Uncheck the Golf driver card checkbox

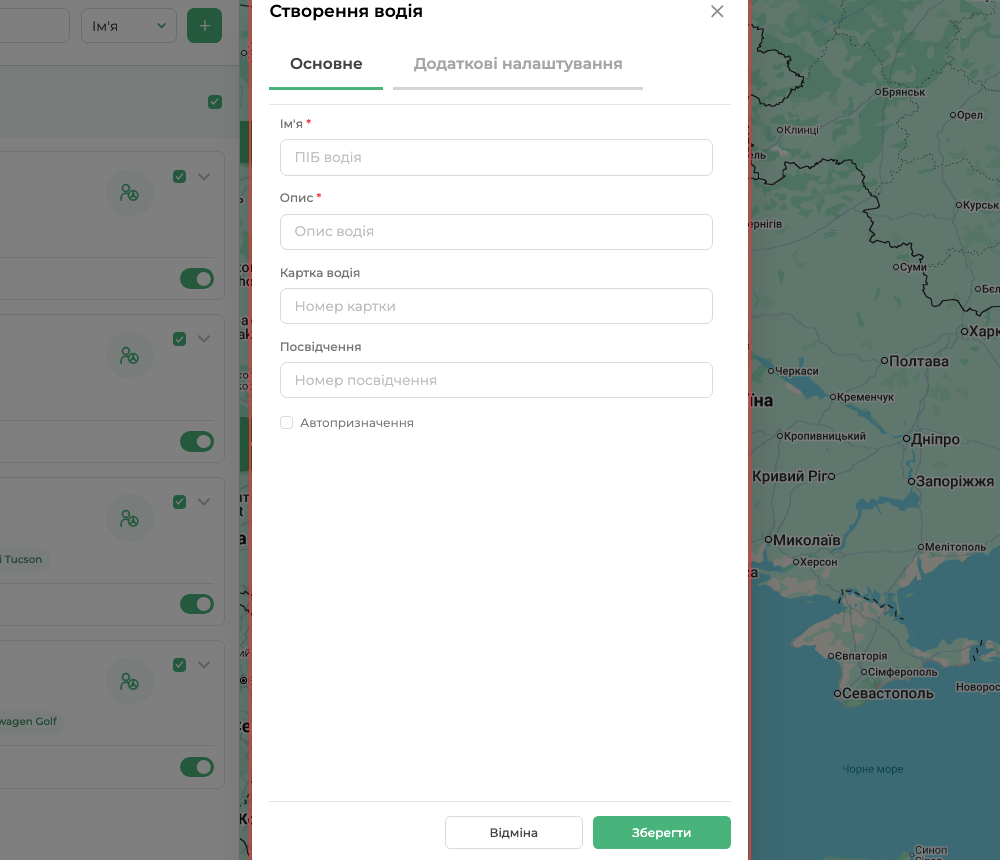(x=180, y=665)
